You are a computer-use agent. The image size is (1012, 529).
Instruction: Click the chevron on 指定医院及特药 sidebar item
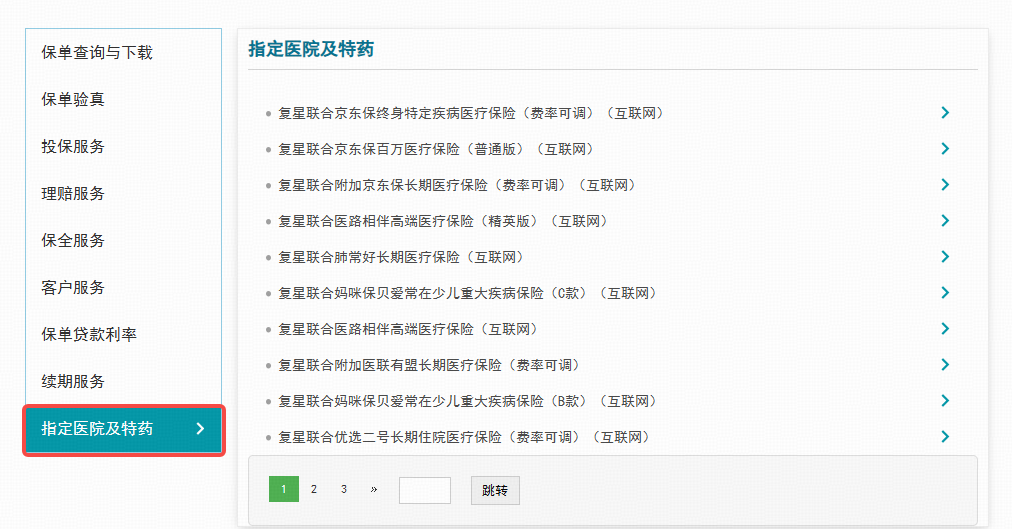200,429
